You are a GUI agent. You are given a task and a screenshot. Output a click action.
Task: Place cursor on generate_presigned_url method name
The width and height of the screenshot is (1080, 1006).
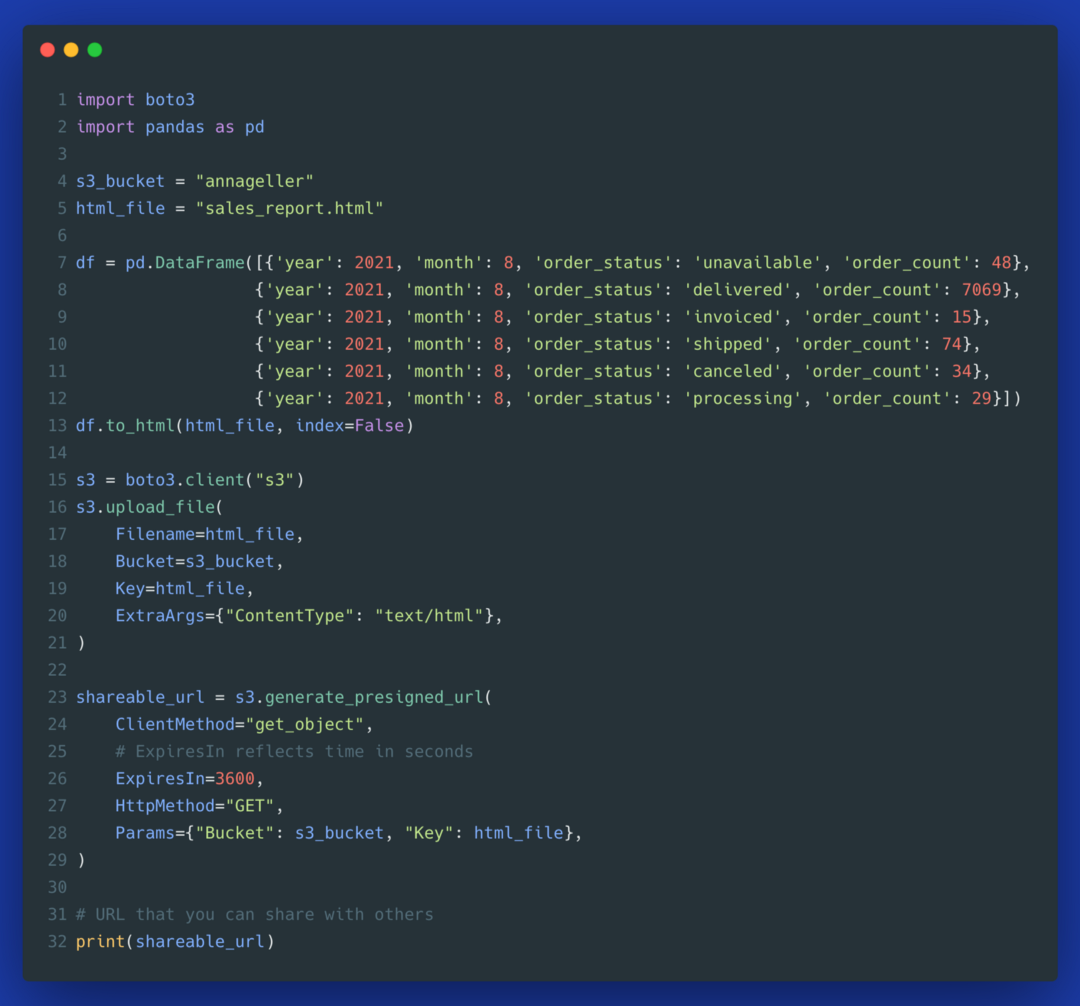[x=374, y=697]
